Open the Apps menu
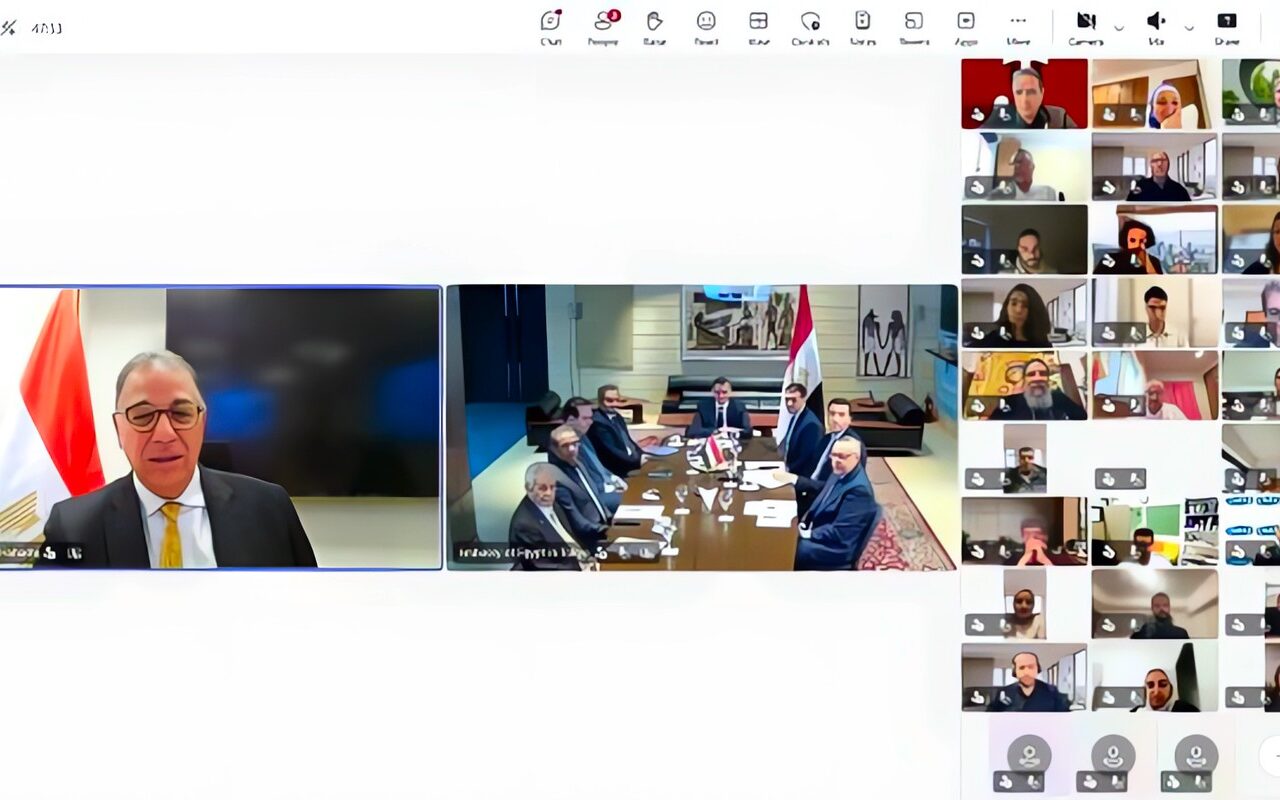 [x=966, y=26]
